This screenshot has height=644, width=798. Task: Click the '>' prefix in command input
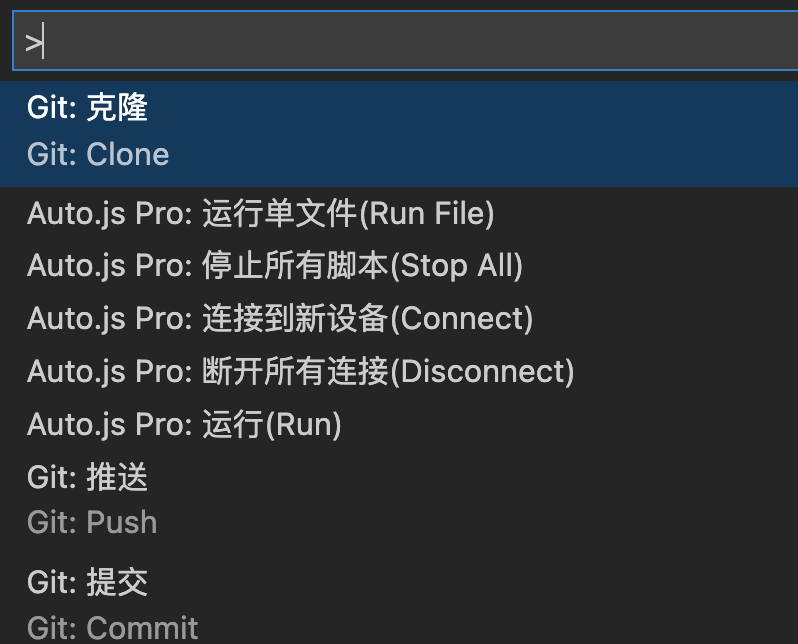pos(33,43)
